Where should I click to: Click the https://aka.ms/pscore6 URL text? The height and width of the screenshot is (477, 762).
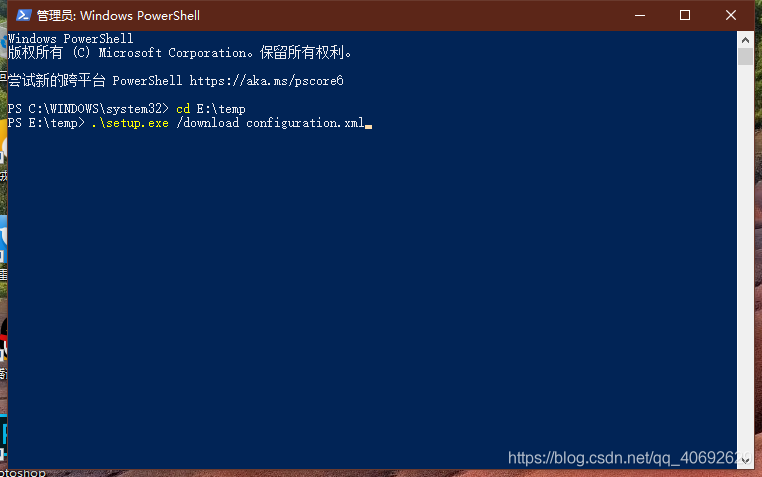(266, 81)
